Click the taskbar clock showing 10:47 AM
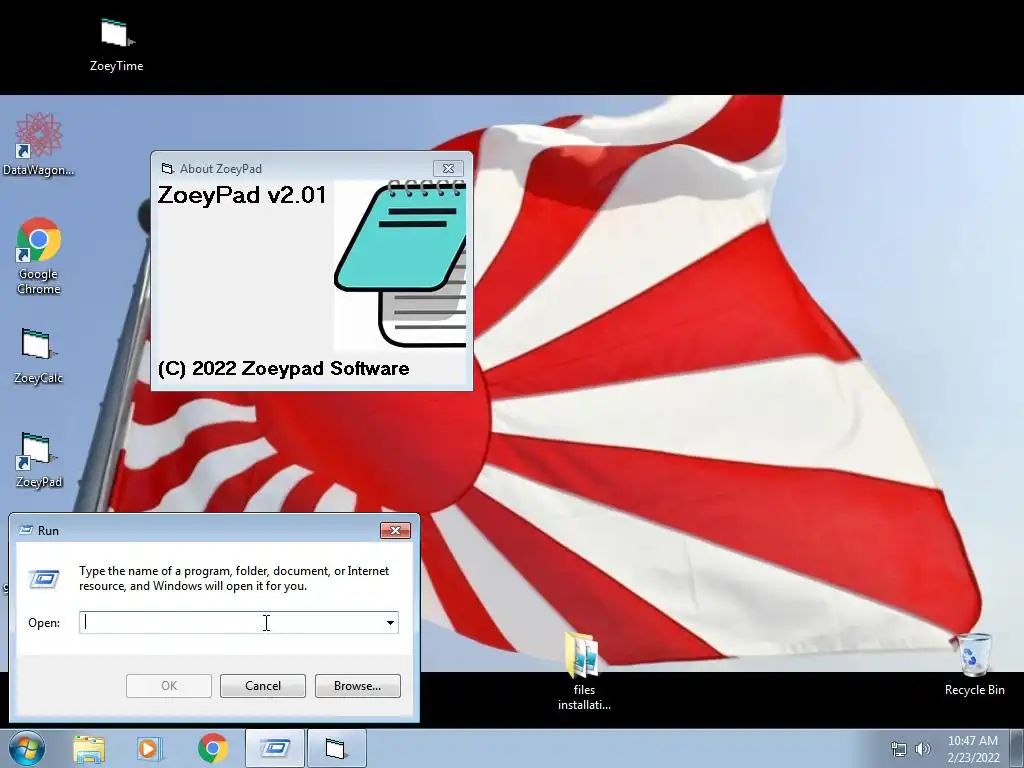 973,749
